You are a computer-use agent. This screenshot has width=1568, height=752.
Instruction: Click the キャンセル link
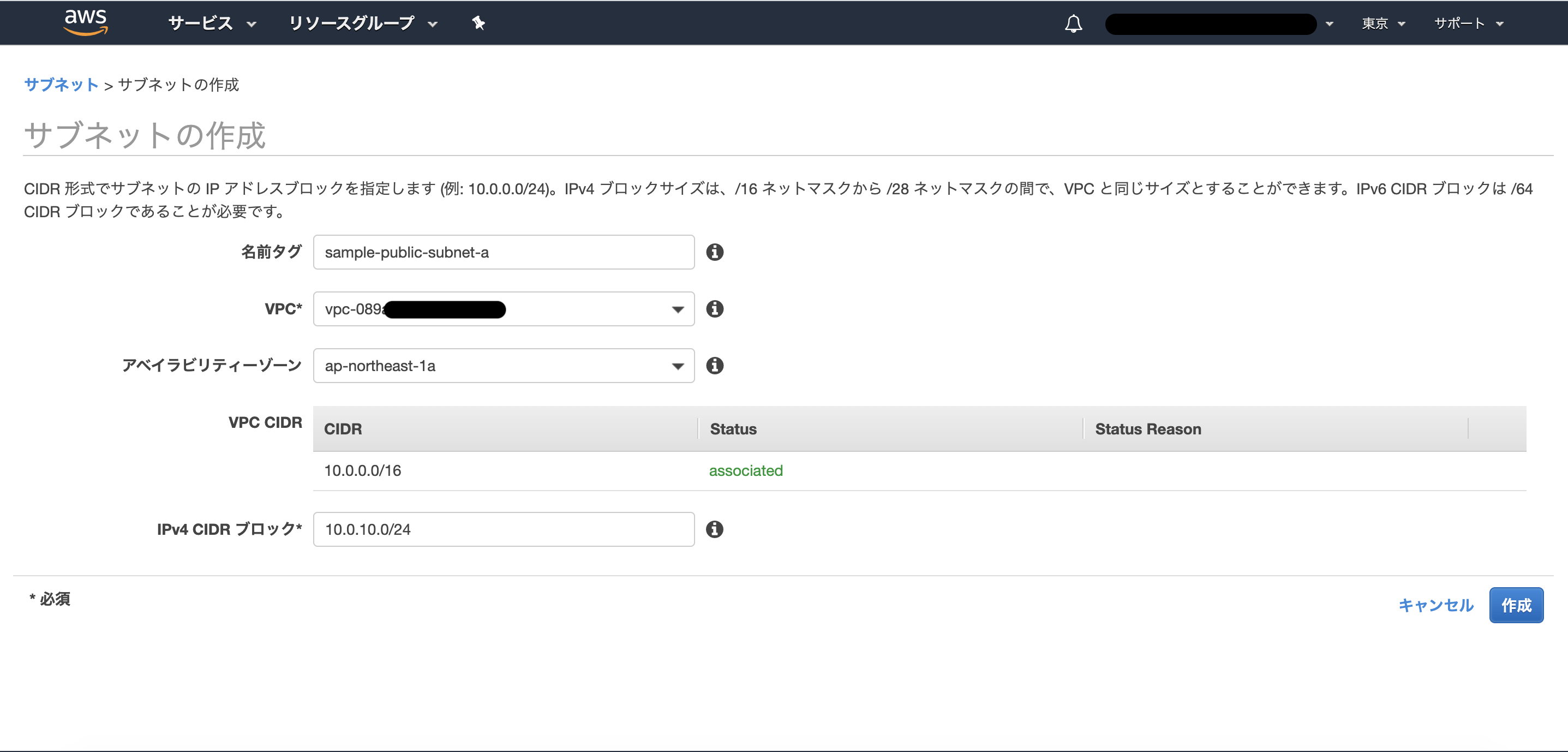coord(1435,605)
